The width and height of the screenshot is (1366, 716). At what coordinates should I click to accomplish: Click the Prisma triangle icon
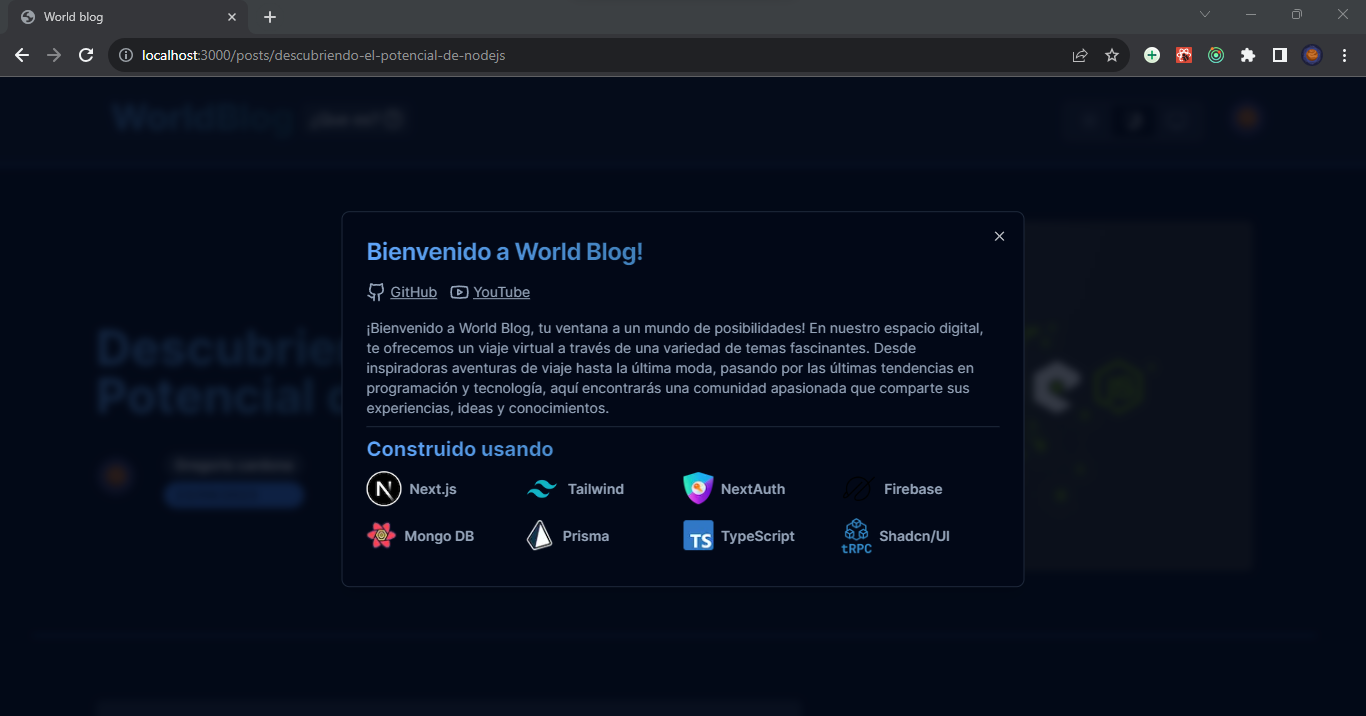click(540, 535)
